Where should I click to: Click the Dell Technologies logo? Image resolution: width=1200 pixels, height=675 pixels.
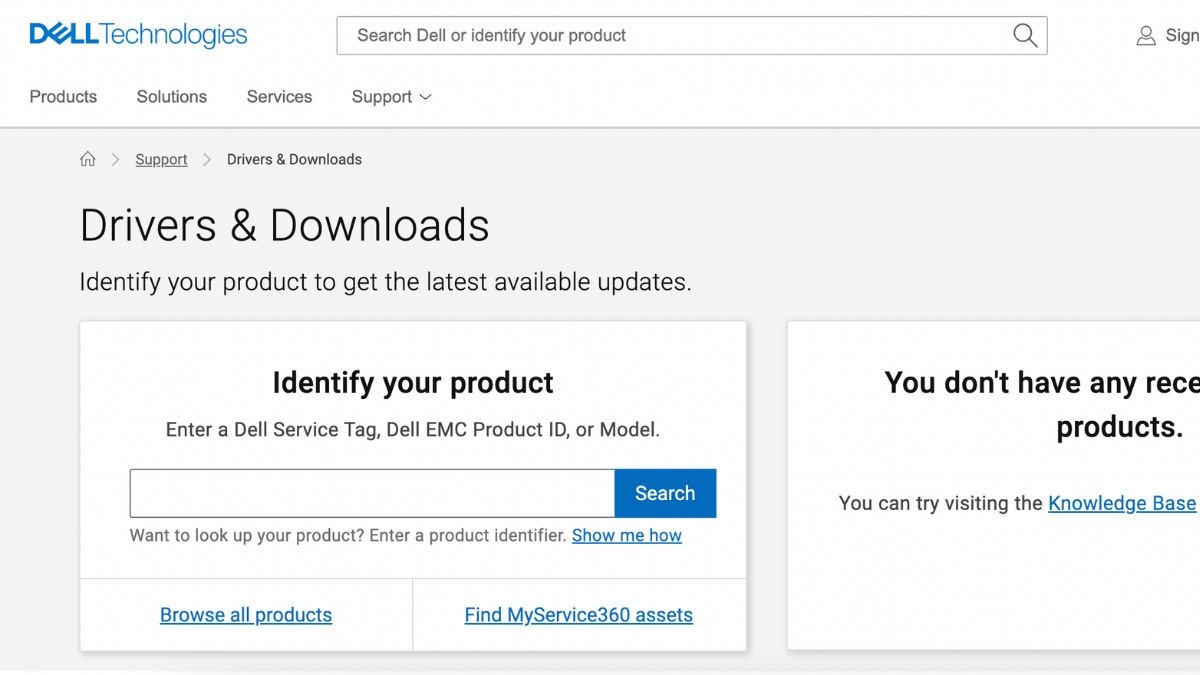coord(138,35)
